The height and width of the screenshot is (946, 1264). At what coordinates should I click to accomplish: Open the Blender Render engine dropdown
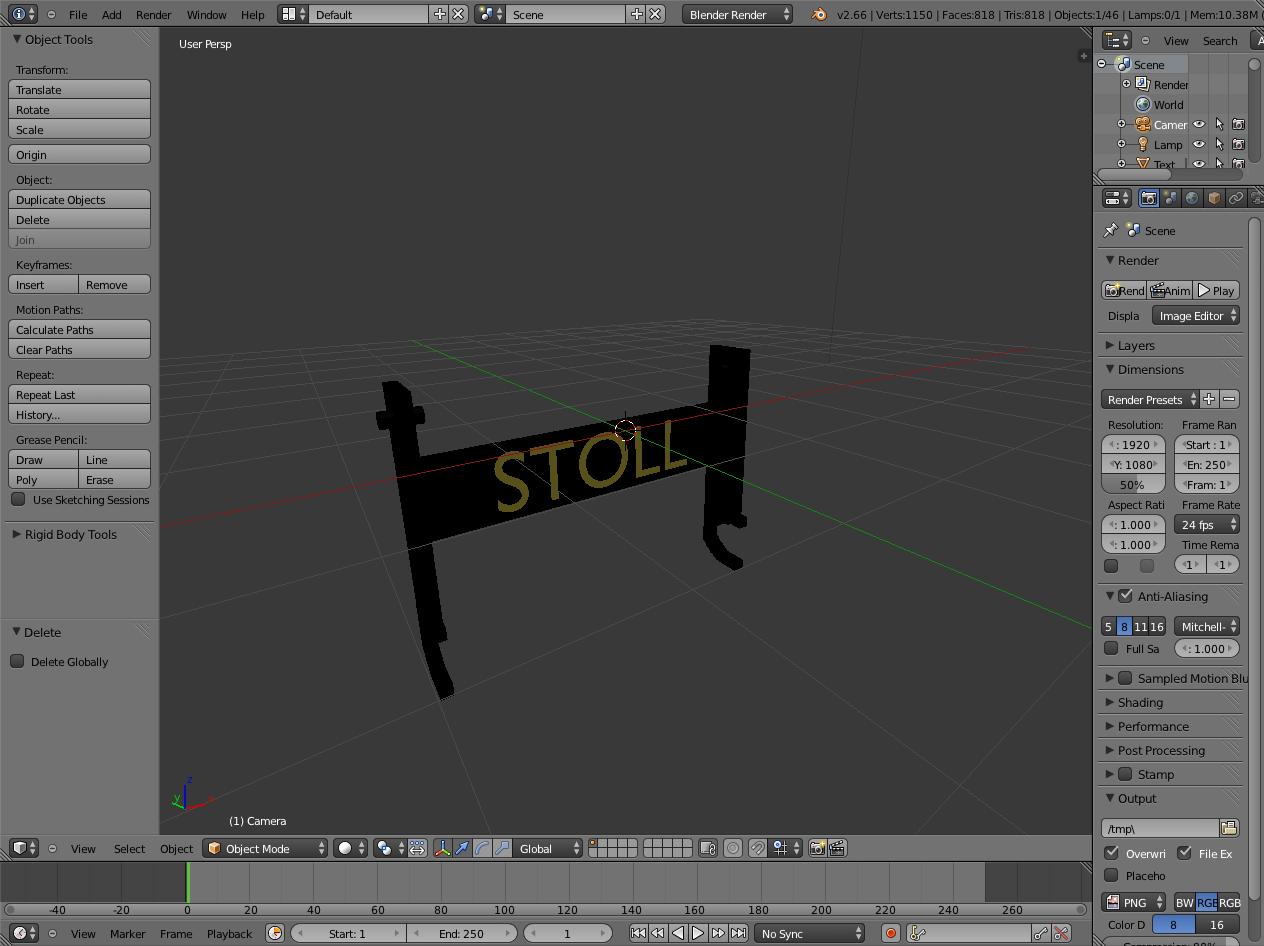pos(738,14)
